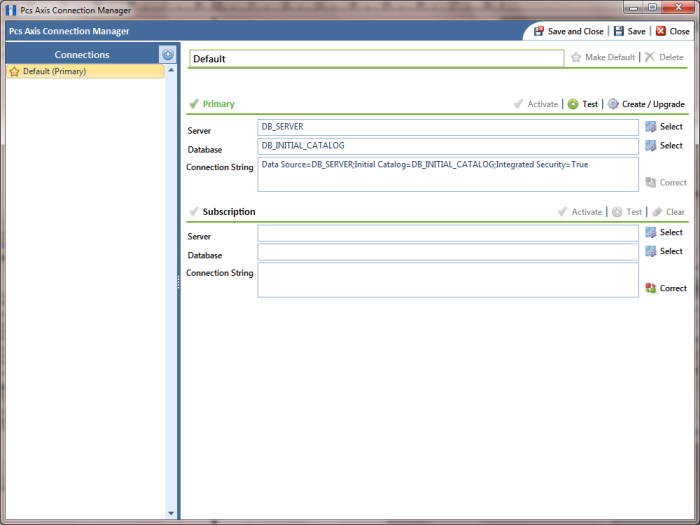Minimize the Pcs Axis Connection Manager window
This screenshot has width=700, height=525.
pyautogui.click(x=633, y=7)
